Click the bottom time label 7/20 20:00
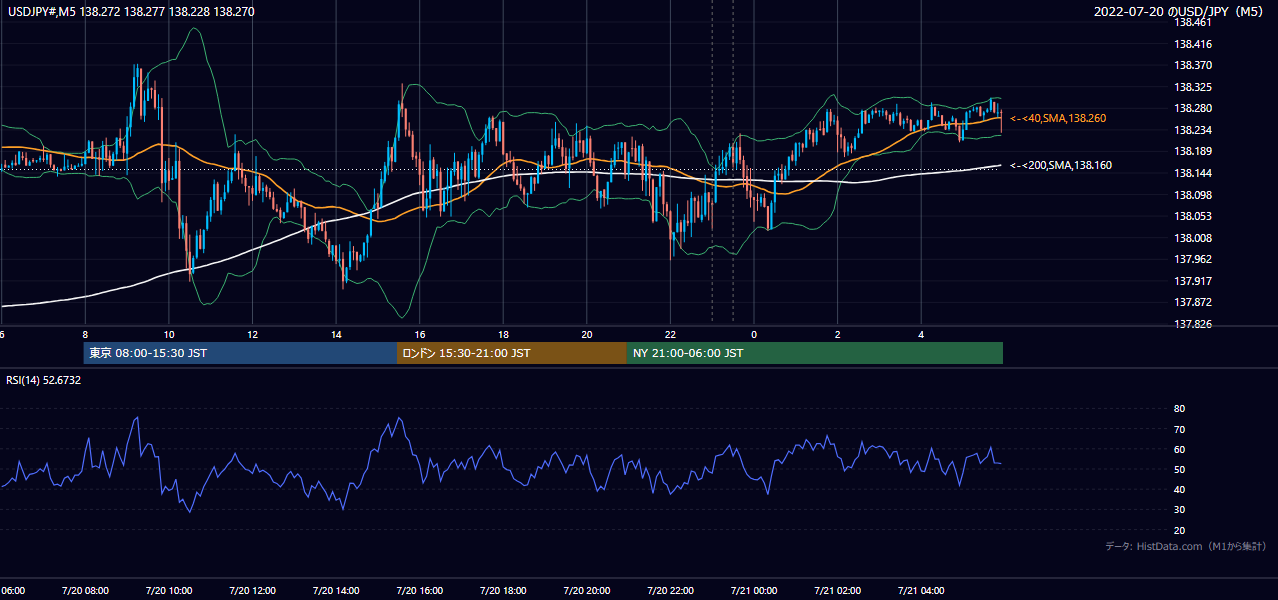Viewport: 1278px width, 600px height. tap(586, 591)
